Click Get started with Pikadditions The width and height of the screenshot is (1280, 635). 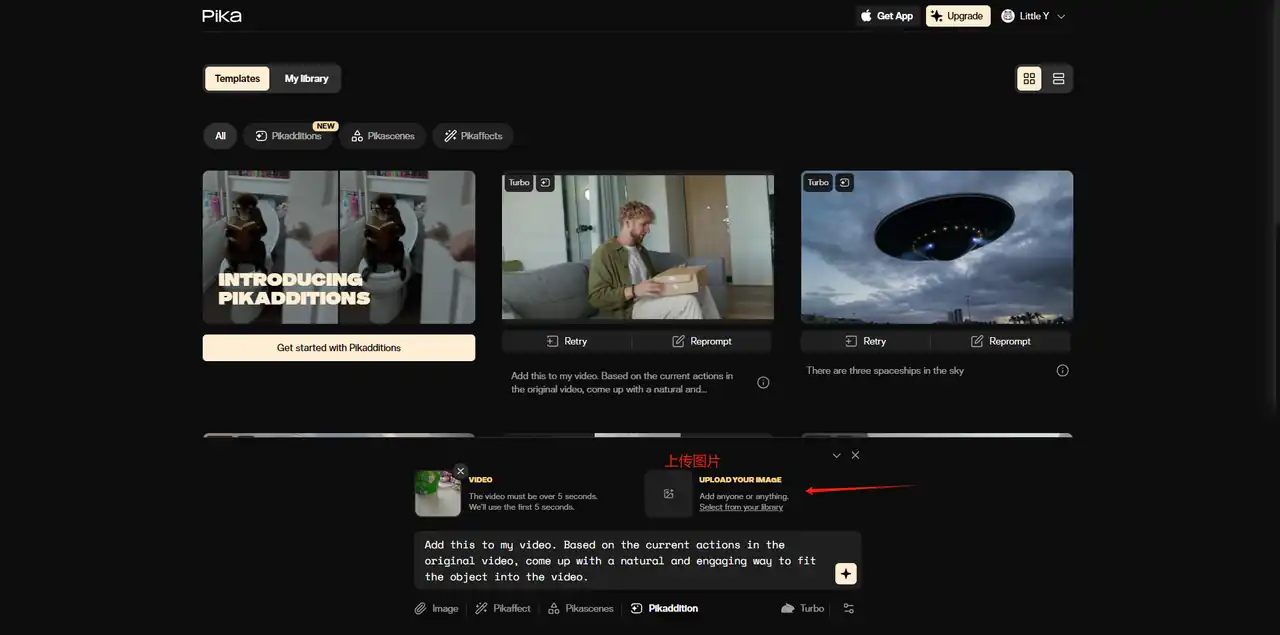click(x=339, y=348)
